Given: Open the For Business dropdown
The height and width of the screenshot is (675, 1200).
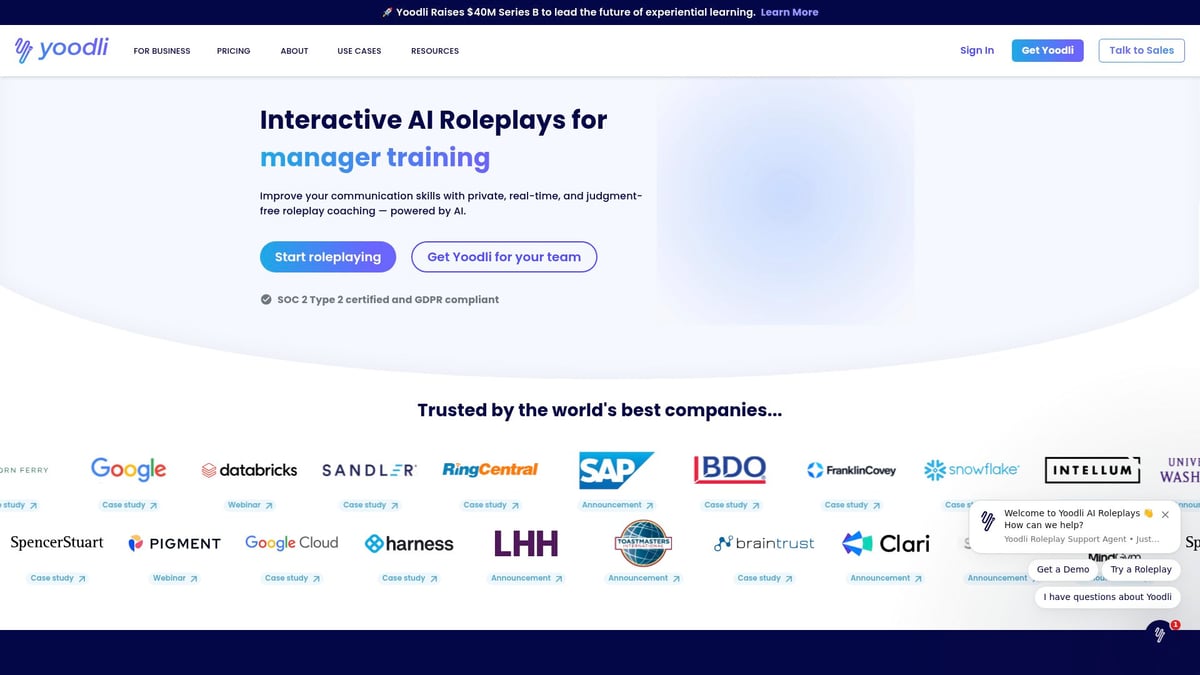Looking at the screenshot, I should tap(161, 50).
